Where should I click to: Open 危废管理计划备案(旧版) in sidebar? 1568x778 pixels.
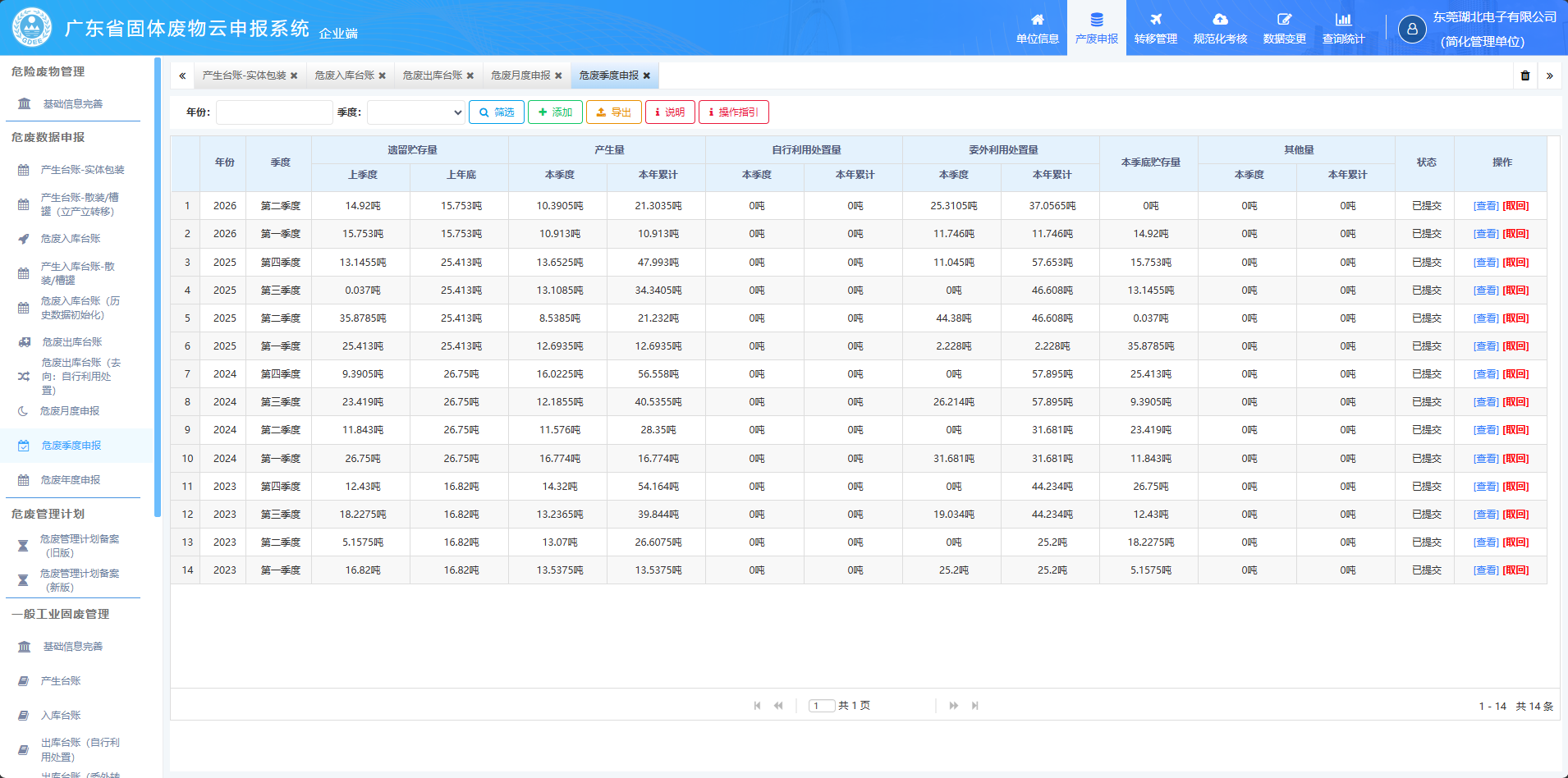80,546
